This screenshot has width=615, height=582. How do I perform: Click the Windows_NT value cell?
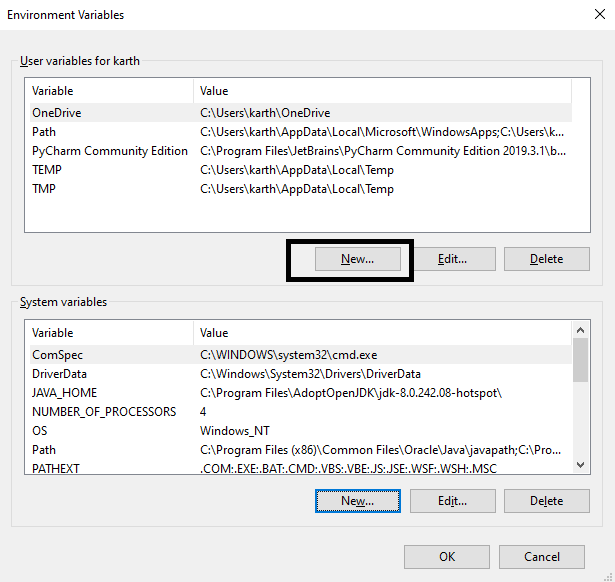(235, 431)
